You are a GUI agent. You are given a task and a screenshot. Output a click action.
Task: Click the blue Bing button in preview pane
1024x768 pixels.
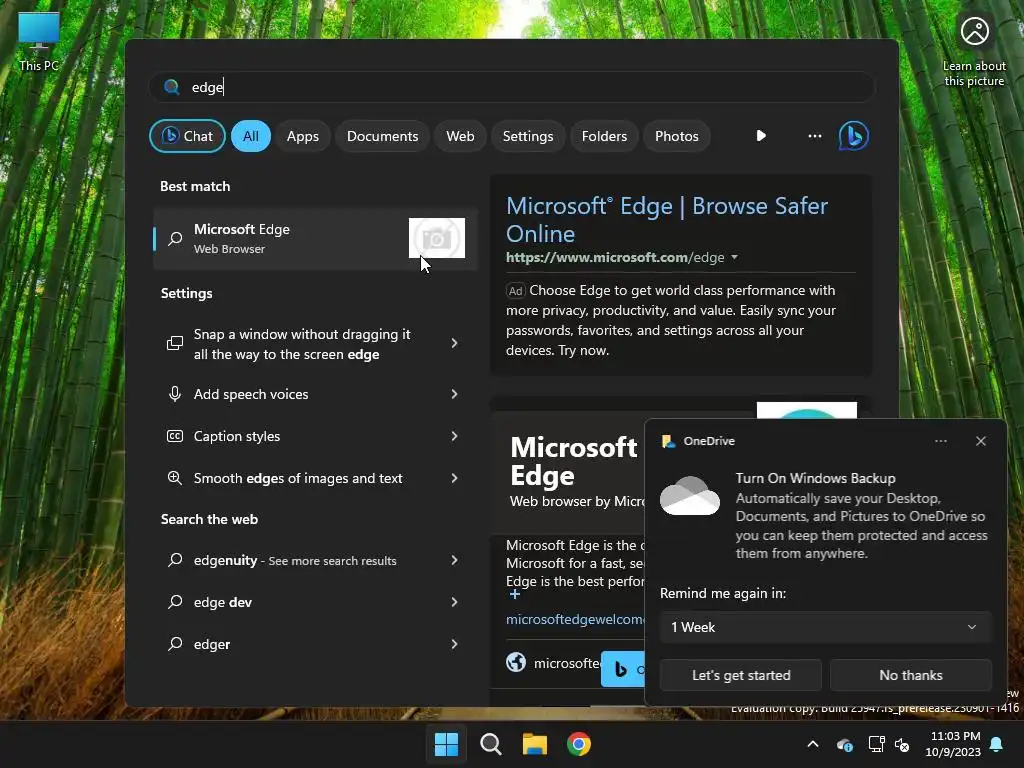click(x=622, y=669)
